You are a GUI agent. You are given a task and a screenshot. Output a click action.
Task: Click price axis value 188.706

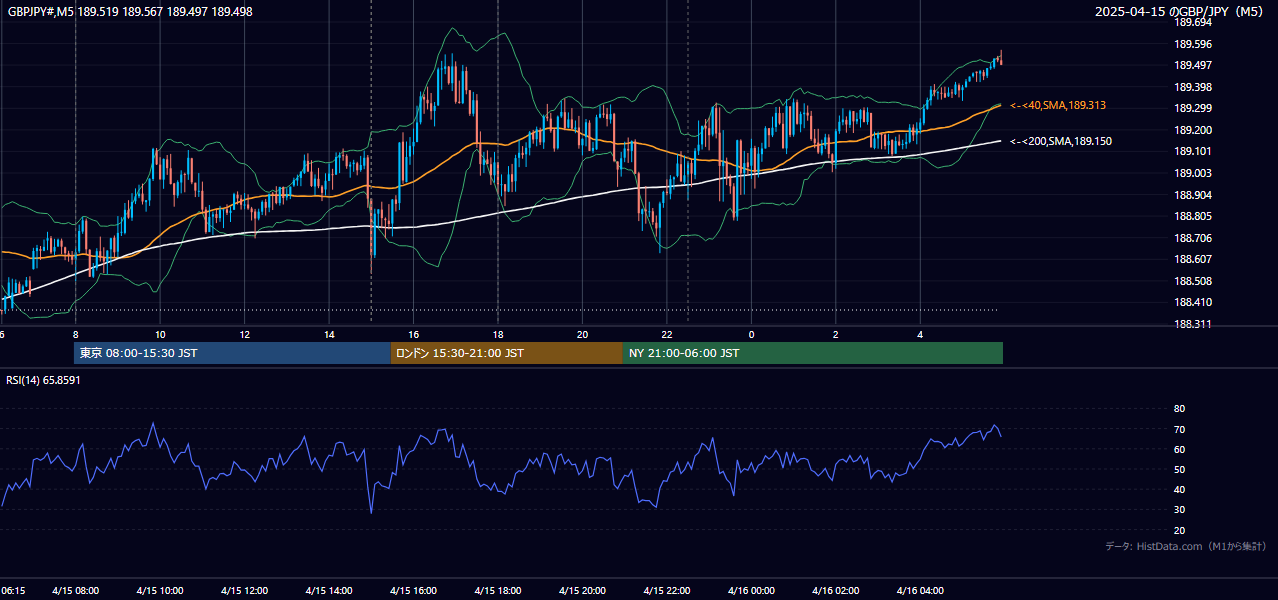point(1193,238)
